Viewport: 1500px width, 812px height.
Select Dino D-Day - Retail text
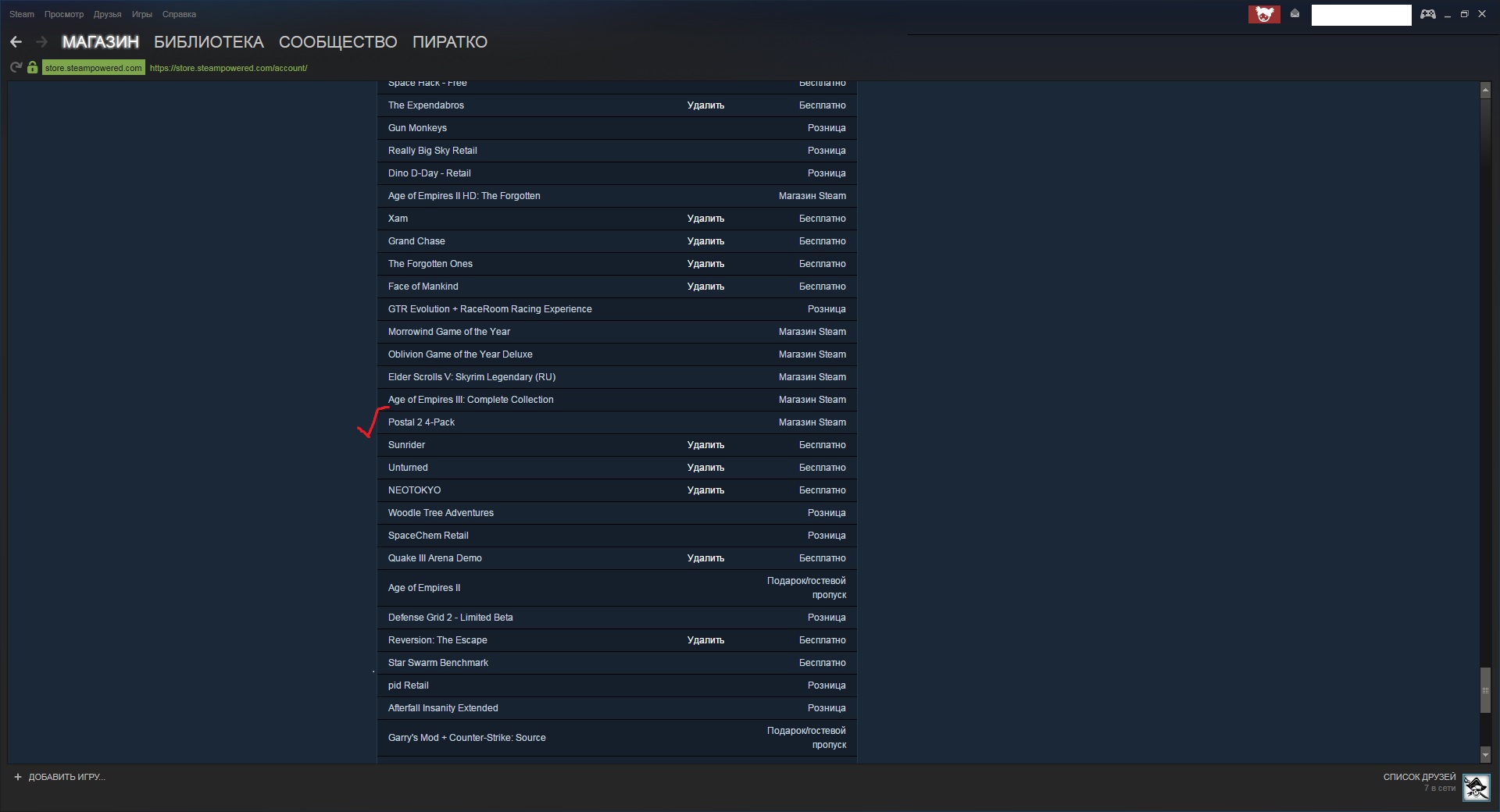[x=429, y=173]
